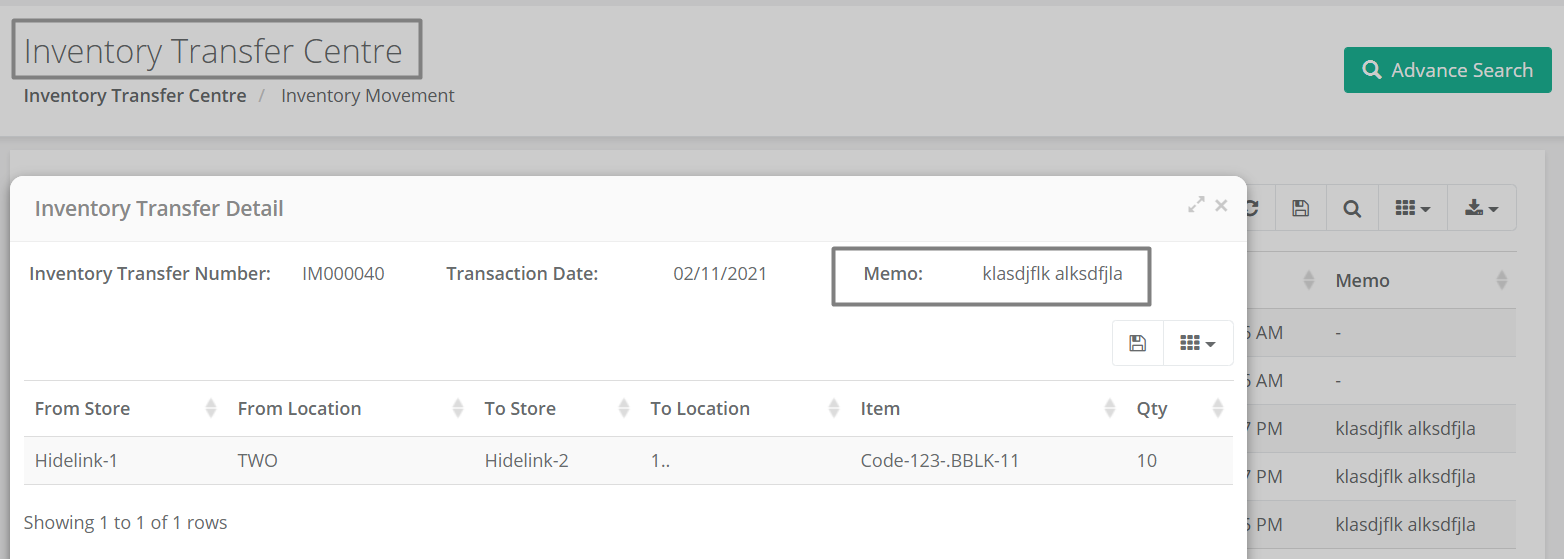
Task: Select the Inventory Movement breadcrumb item
Action: click(x=368, y=96)
